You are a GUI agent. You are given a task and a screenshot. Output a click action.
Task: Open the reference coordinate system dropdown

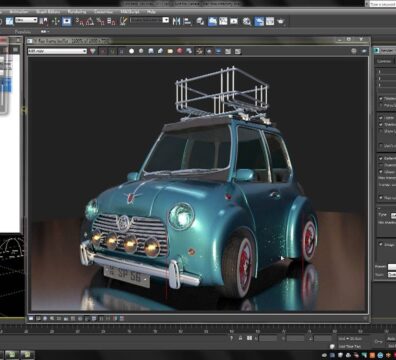tap(26, 20)
